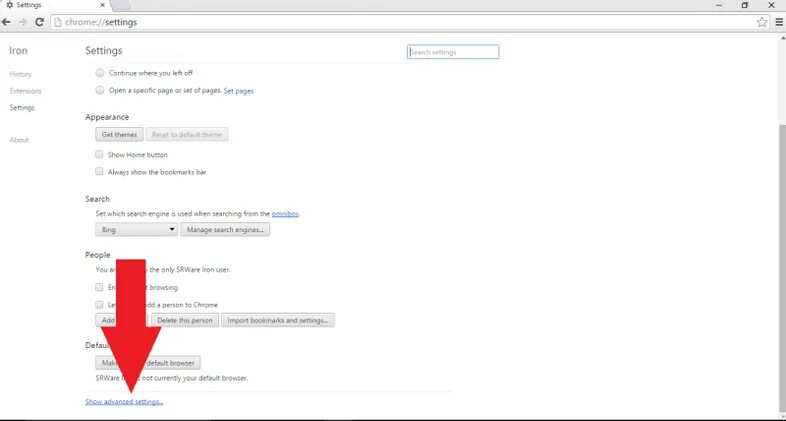786x421 pixels.
Task: Reload the page with the refresh icon
Action: click(40, 22)
